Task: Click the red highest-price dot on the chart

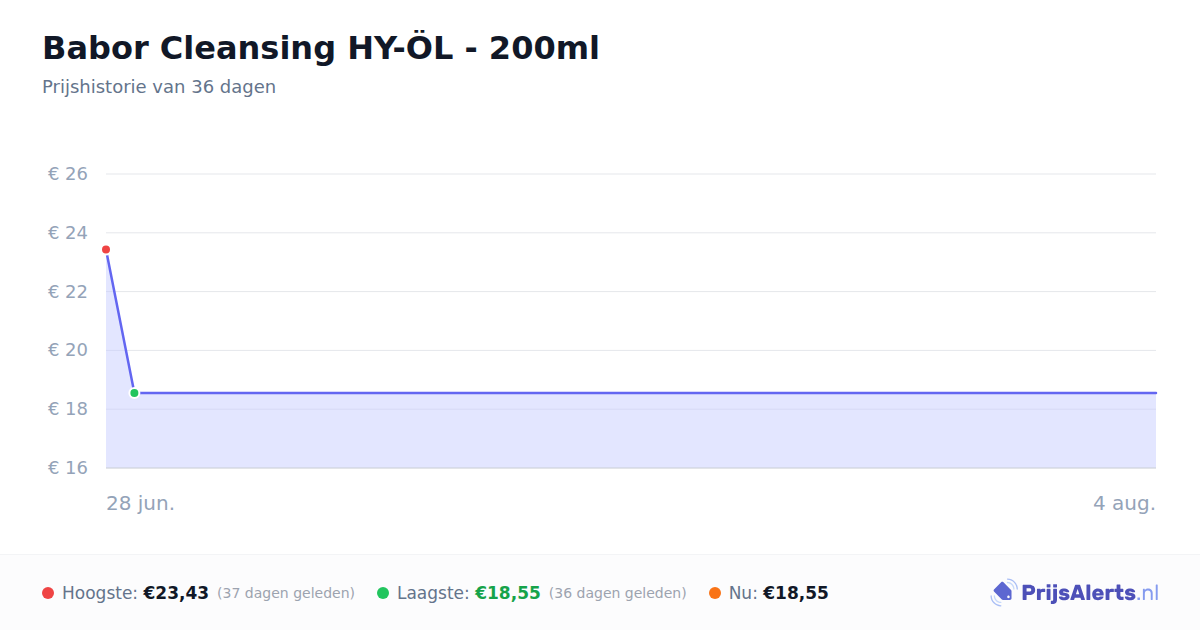Action: pyautogui.click(x=106, y=249)
